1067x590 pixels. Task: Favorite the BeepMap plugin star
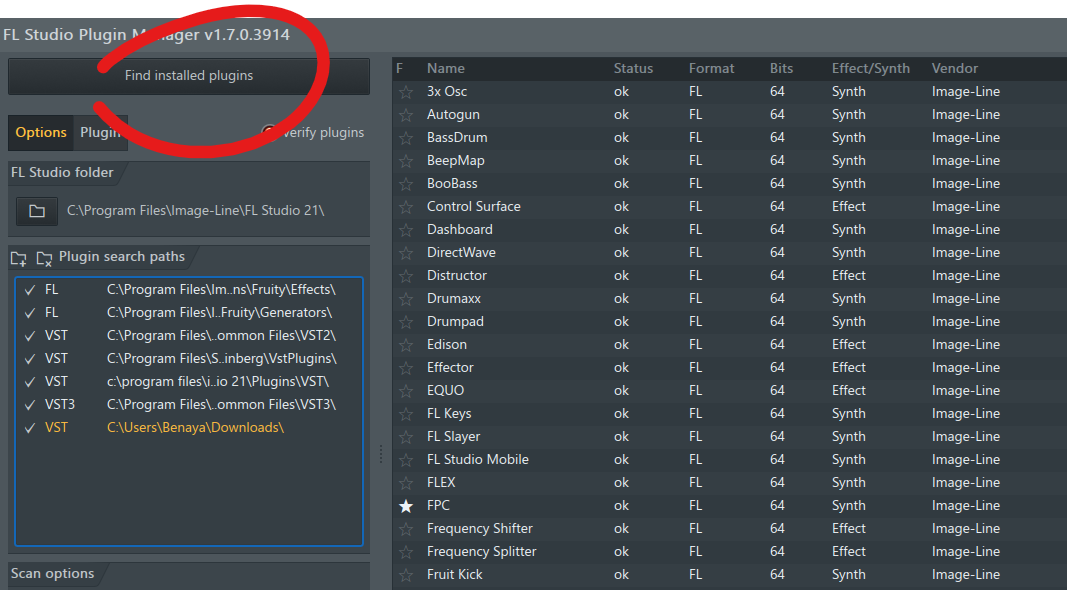click(x=406, y=161)
